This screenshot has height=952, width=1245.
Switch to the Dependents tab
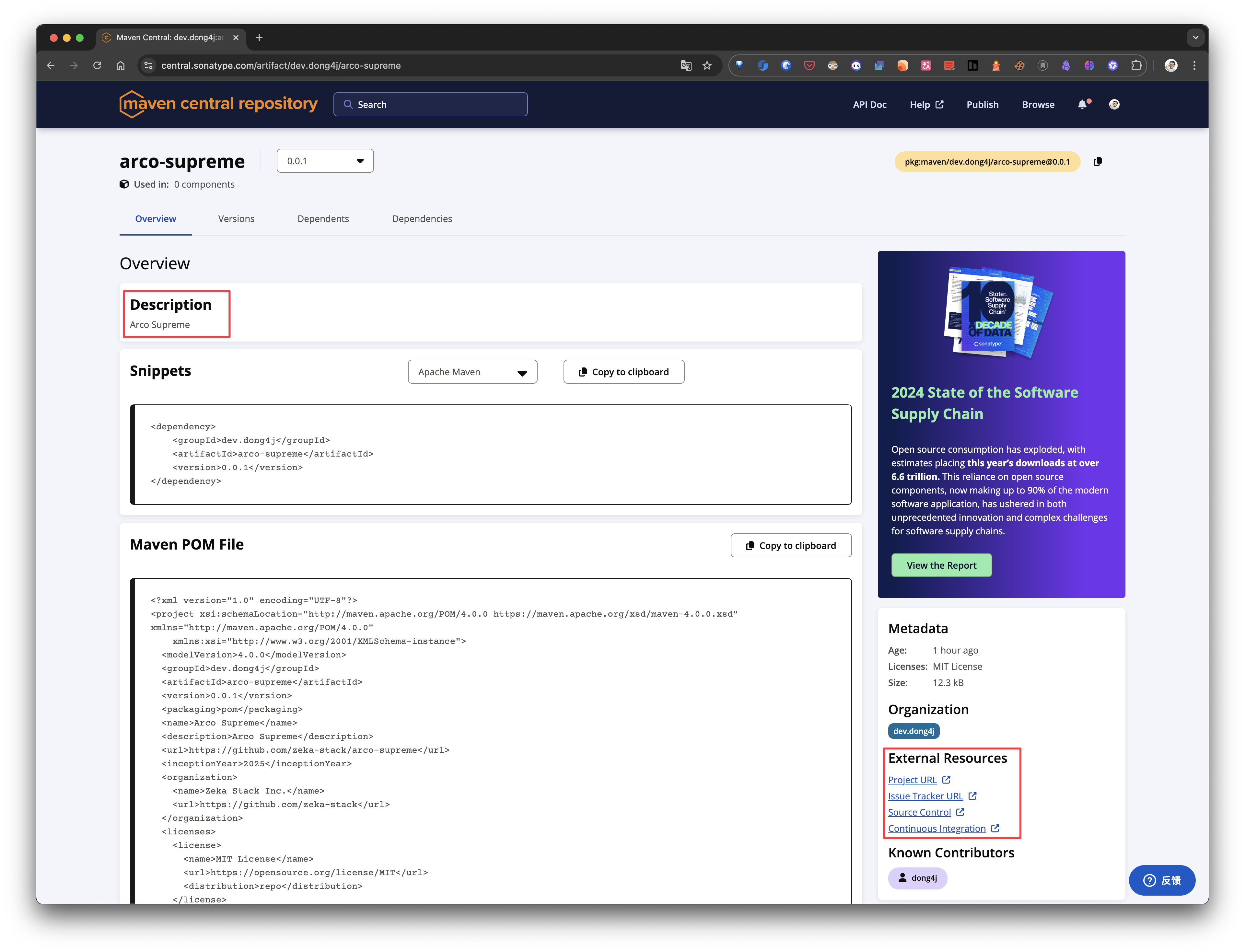tap(323, 219)
